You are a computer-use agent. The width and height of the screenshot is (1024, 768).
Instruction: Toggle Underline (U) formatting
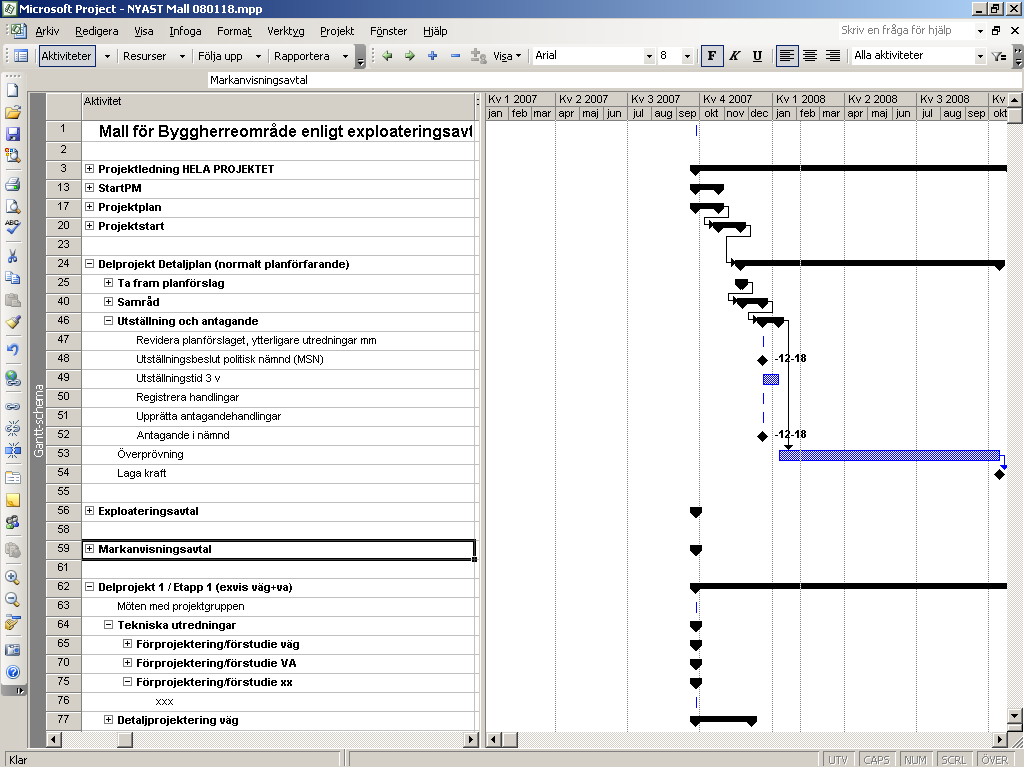757,56
